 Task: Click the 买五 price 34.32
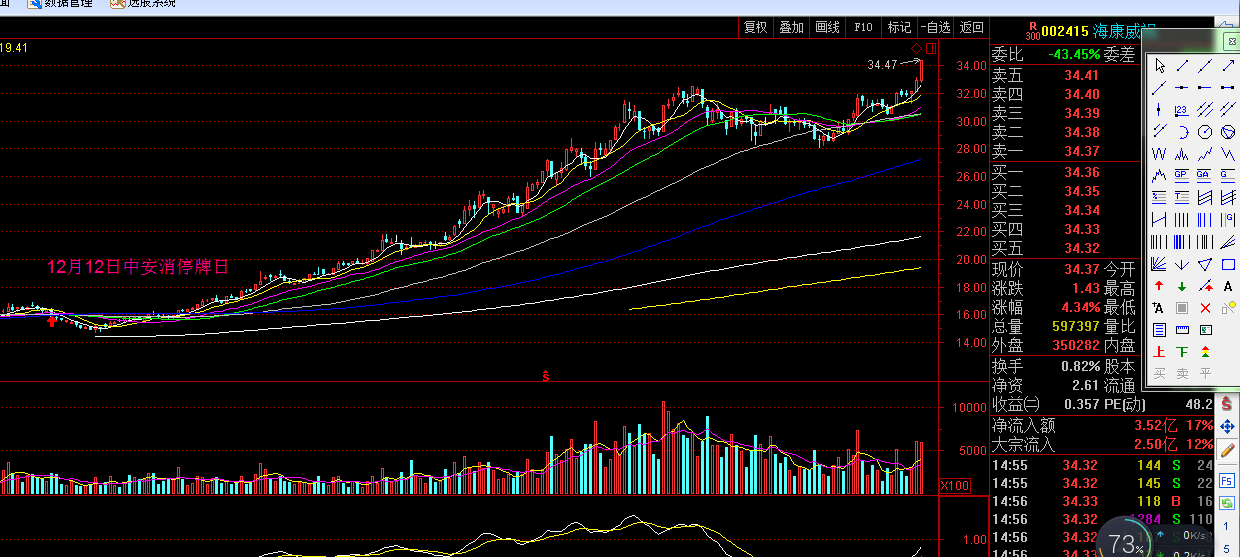click(x=1082, y=248)
